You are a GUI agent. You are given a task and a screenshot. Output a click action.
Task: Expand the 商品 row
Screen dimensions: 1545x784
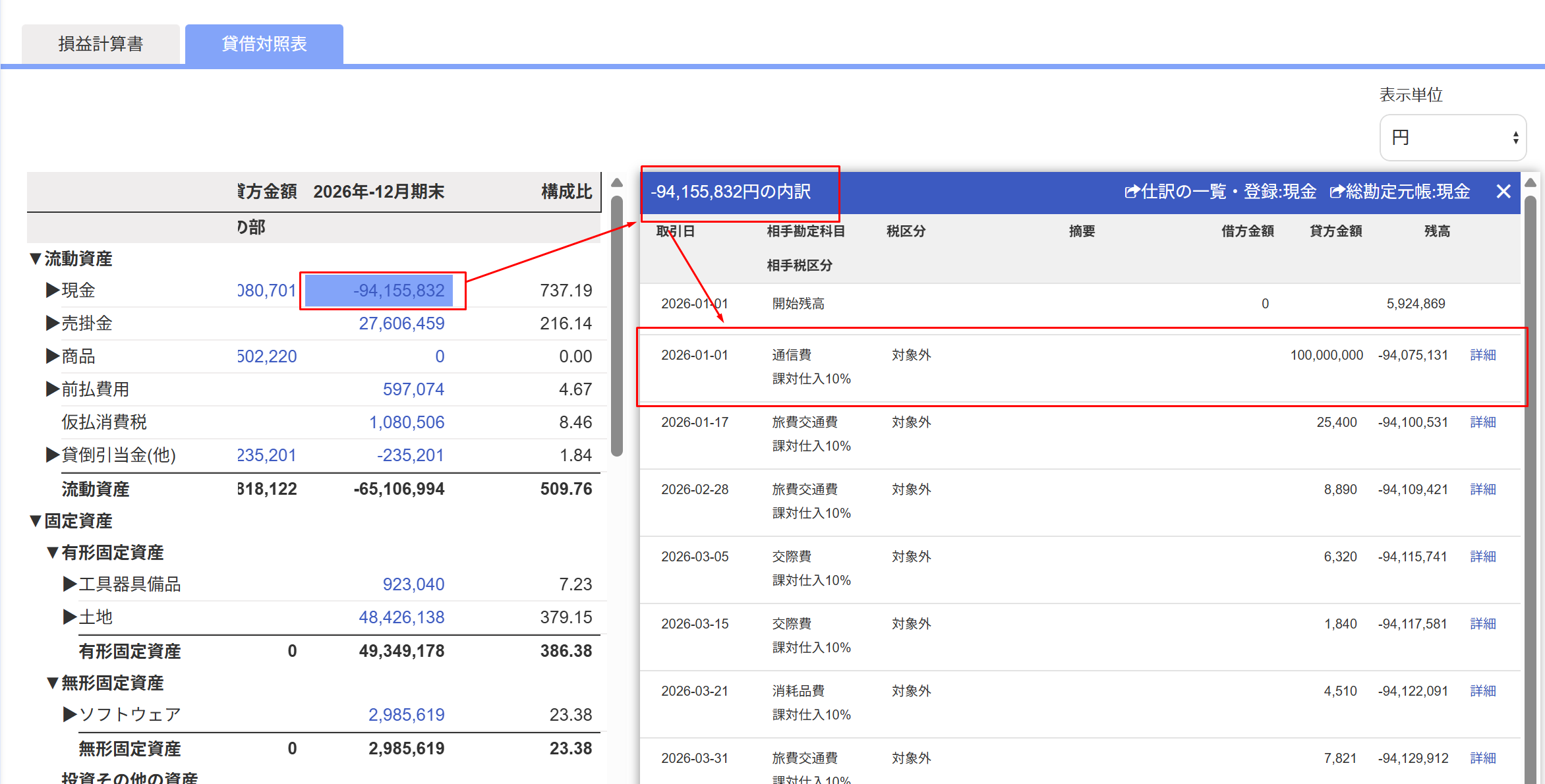tap(53, 356)
